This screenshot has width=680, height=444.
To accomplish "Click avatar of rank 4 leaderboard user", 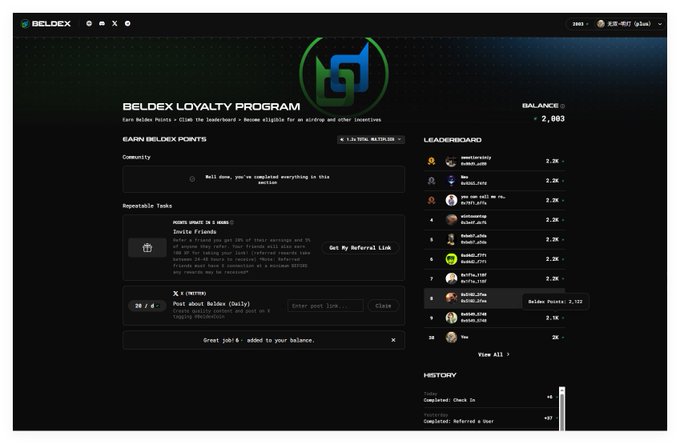I will pyautogui.click(x=451, y=220).
